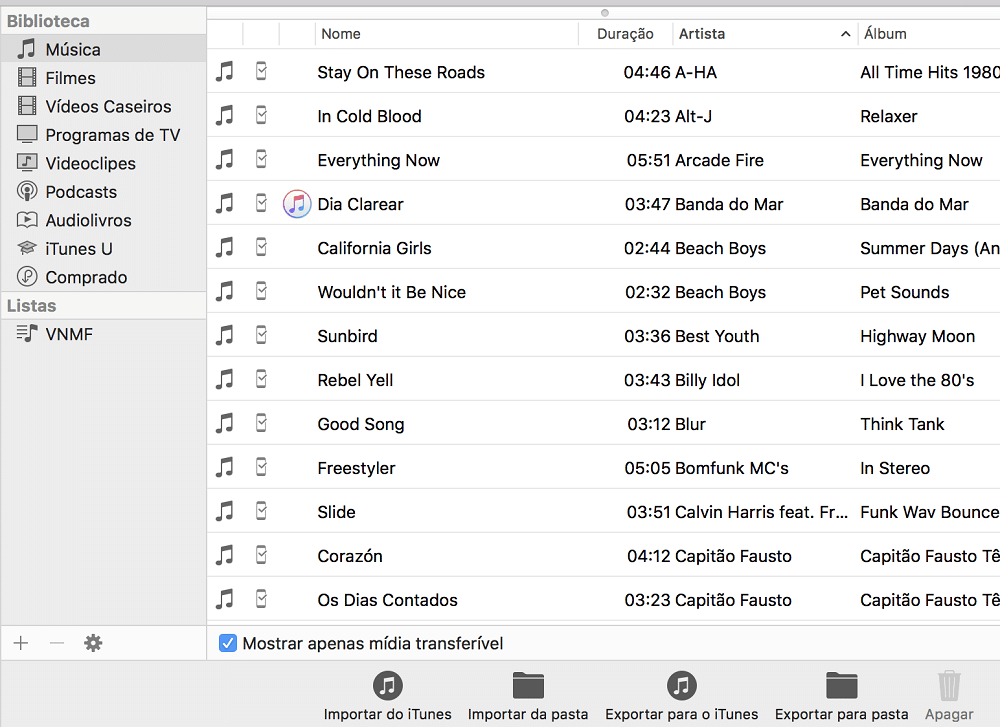Click the device checkmark icon for Wouldn't it Be Nice
The height and width of the screenshot is (727, 1000).
click(261, 291)
